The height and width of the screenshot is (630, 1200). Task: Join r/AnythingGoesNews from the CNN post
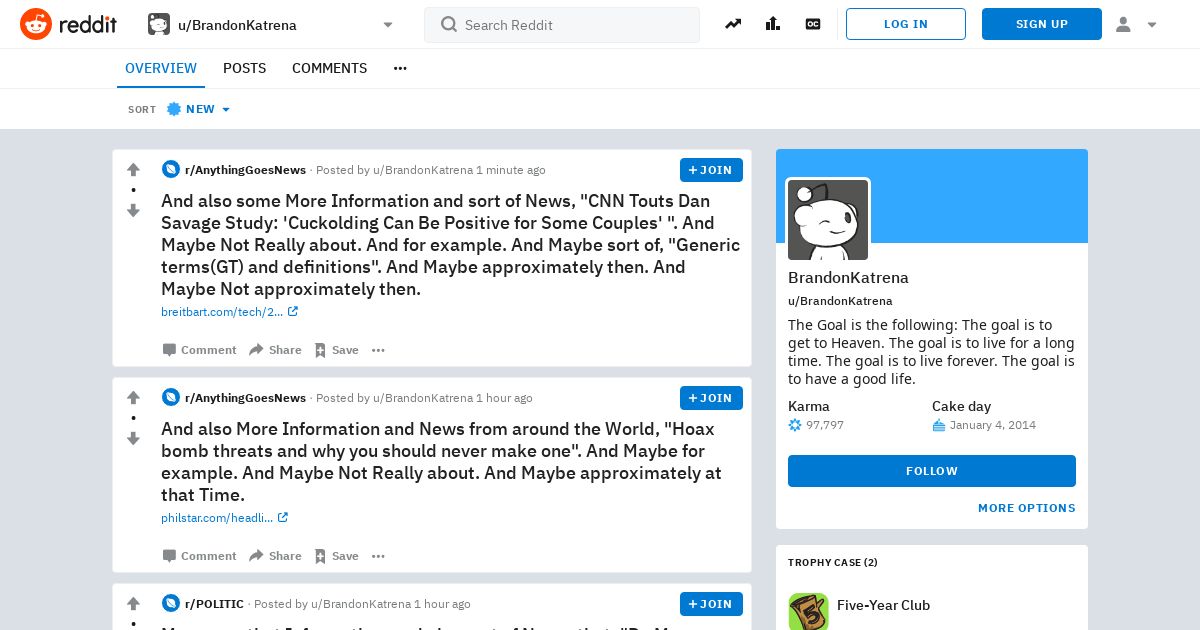point(711,170)
